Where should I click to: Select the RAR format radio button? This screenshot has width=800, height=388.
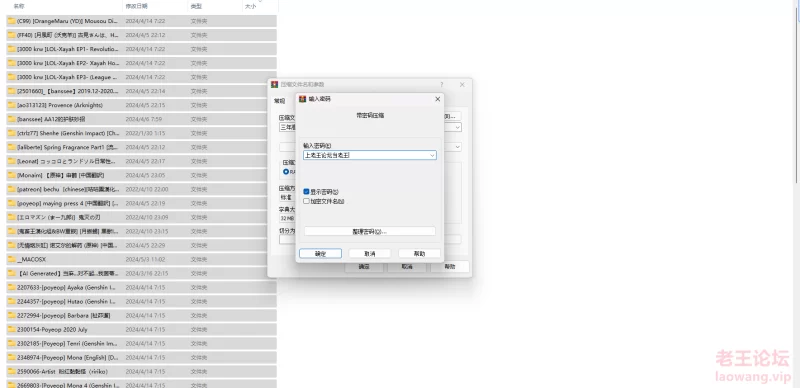click(286, 172)
